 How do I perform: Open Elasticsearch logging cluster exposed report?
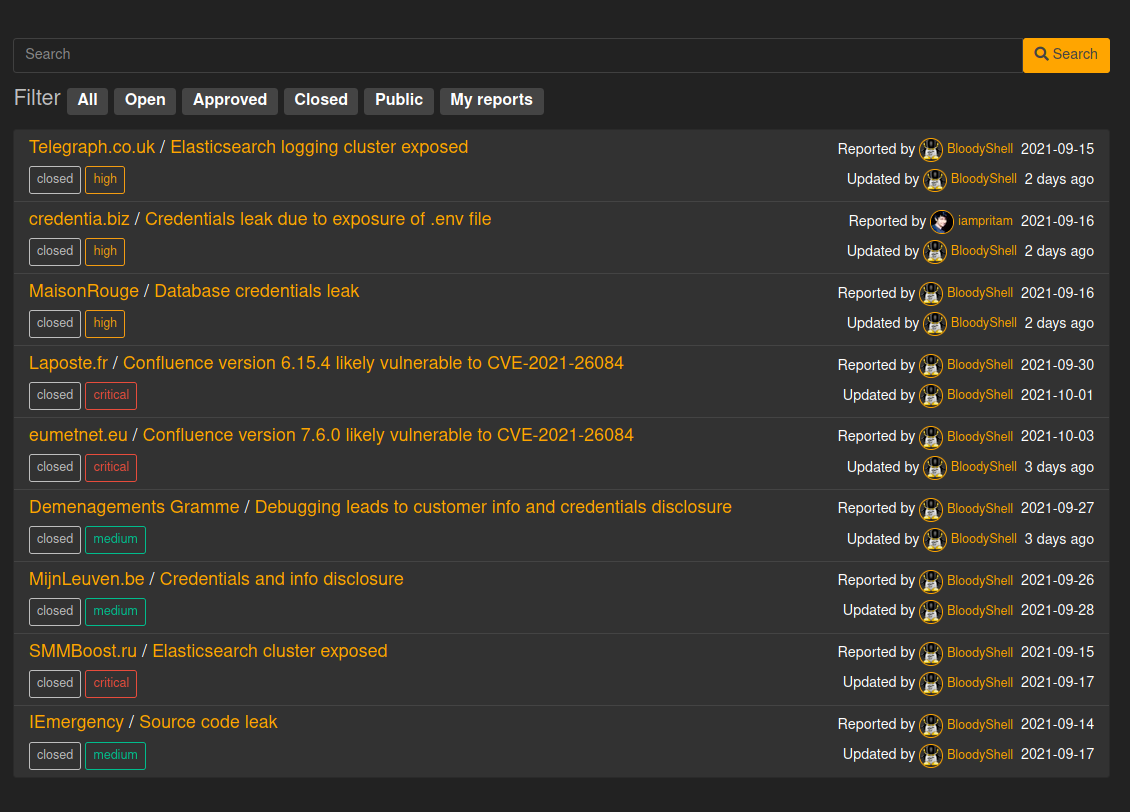click(319, 147)
